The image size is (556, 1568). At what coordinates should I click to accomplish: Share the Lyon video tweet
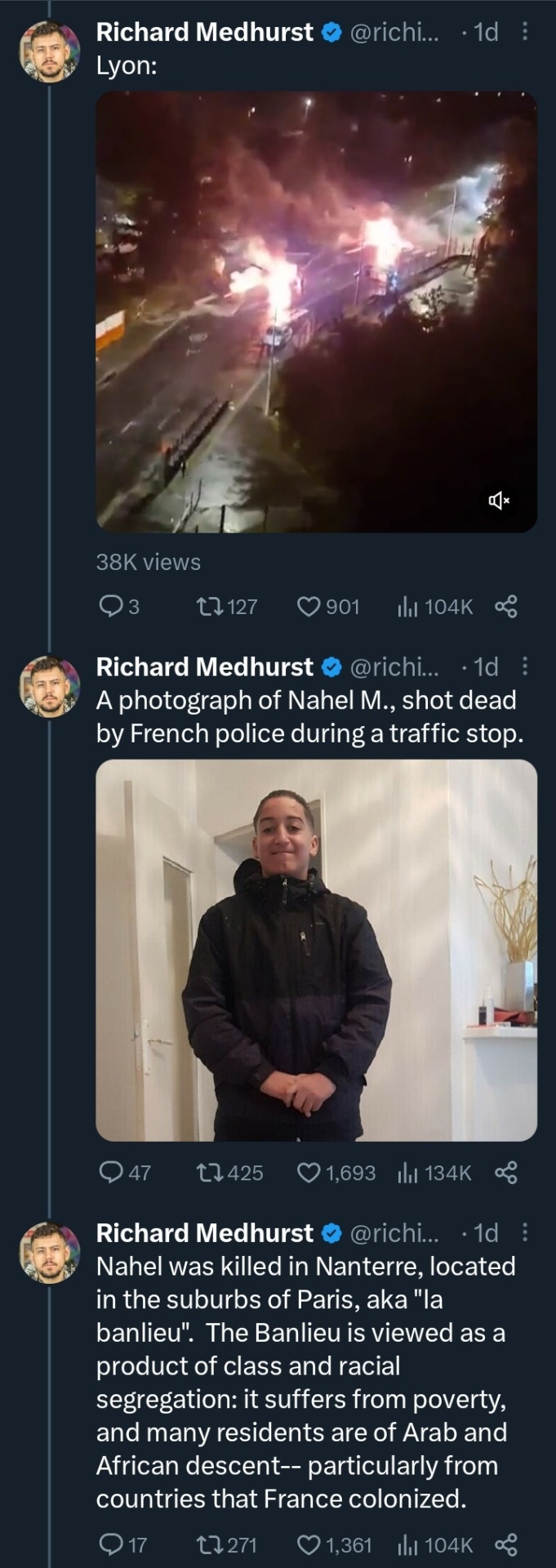[506, 607]
